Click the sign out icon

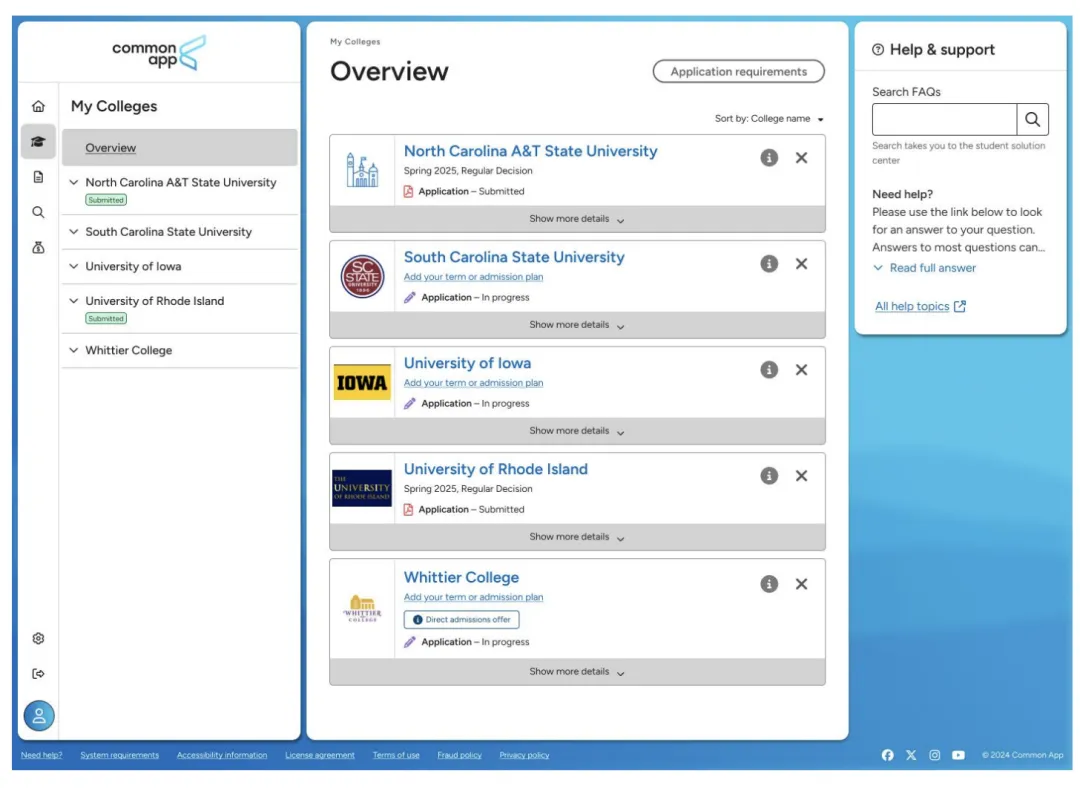coord(39,674)
